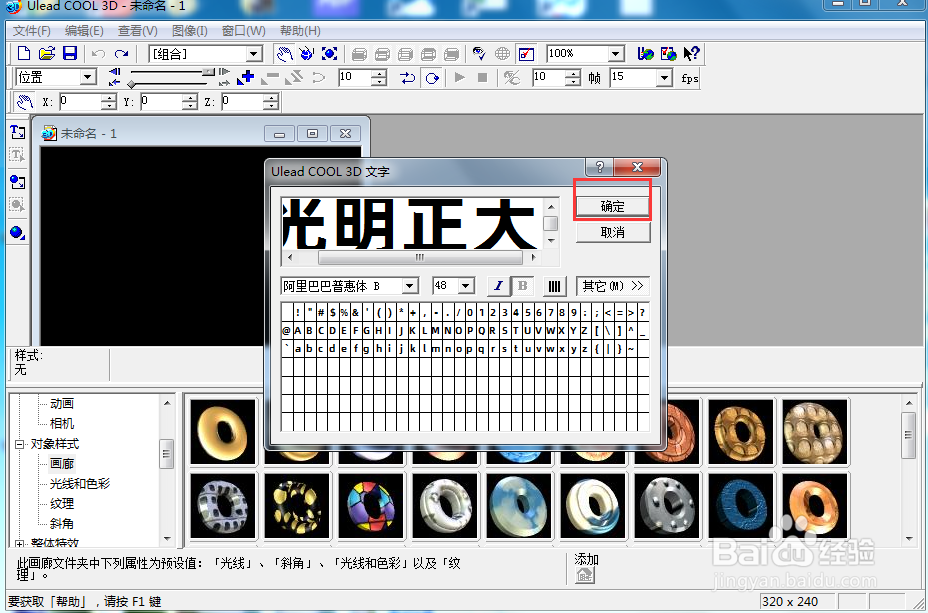Insert the ? character from the grid
The height and width of the screenshot is (613, 928).
pyautogui.click(x=642, y=312)
